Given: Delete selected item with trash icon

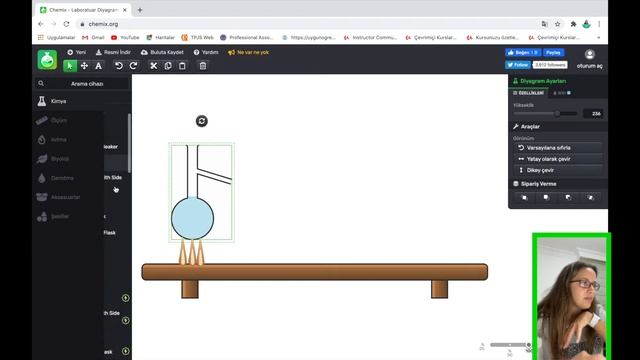Looking at the screenshot, I should (x=203, y=66).
